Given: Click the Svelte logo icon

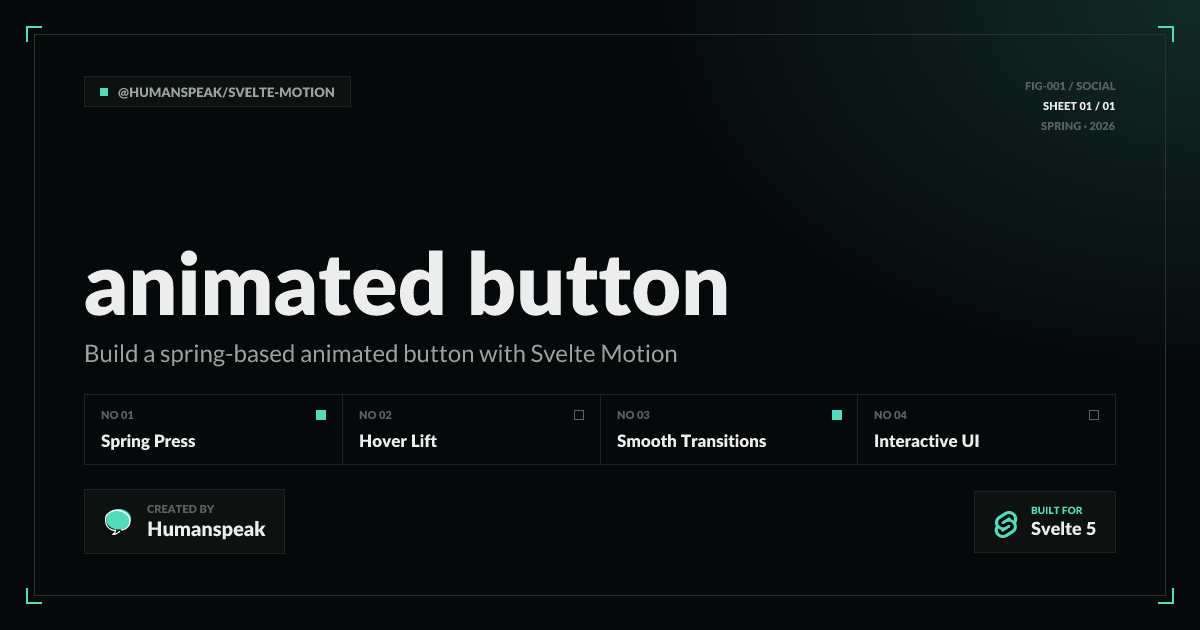Looking at the screenshot, I should click(x=1005, y=524).
